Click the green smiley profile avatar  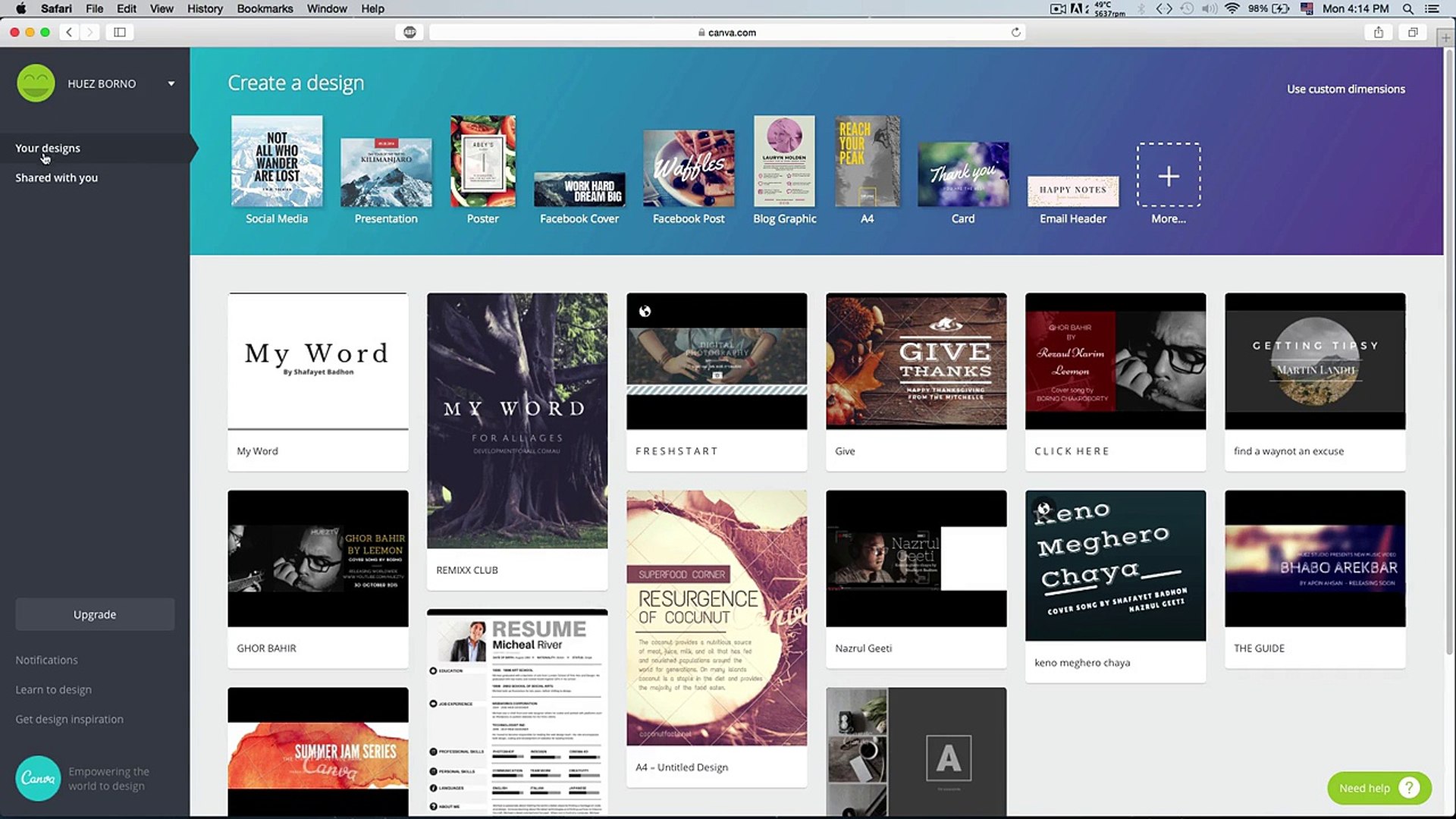(36, 83)
